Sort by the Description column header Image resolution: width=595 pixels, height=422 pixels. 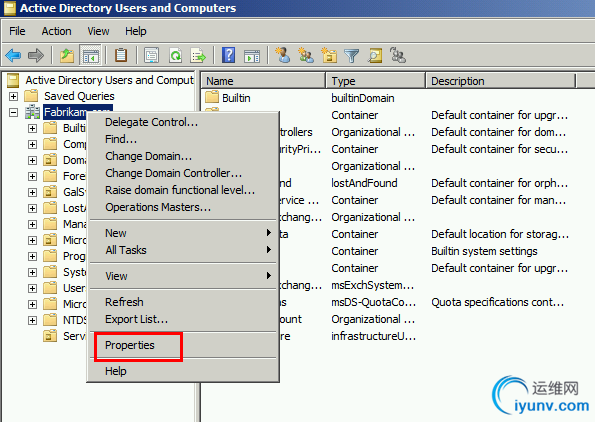click(501, 81)
